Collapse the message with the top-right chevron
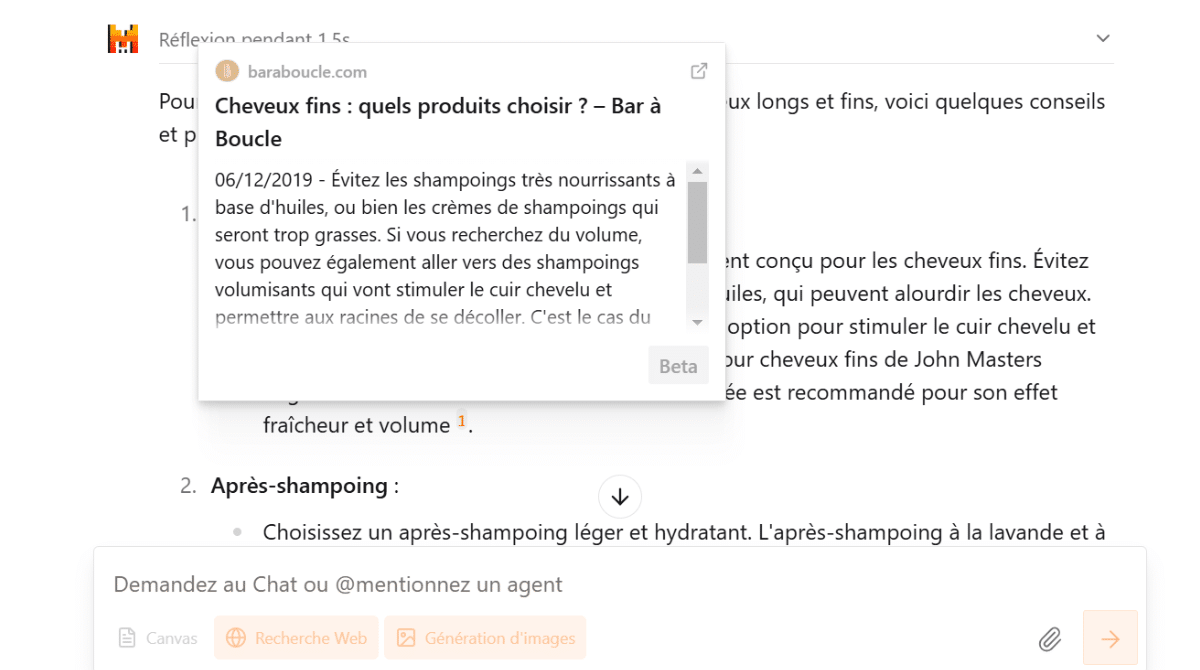The image size is (1200, 670). coord(1102,37)
